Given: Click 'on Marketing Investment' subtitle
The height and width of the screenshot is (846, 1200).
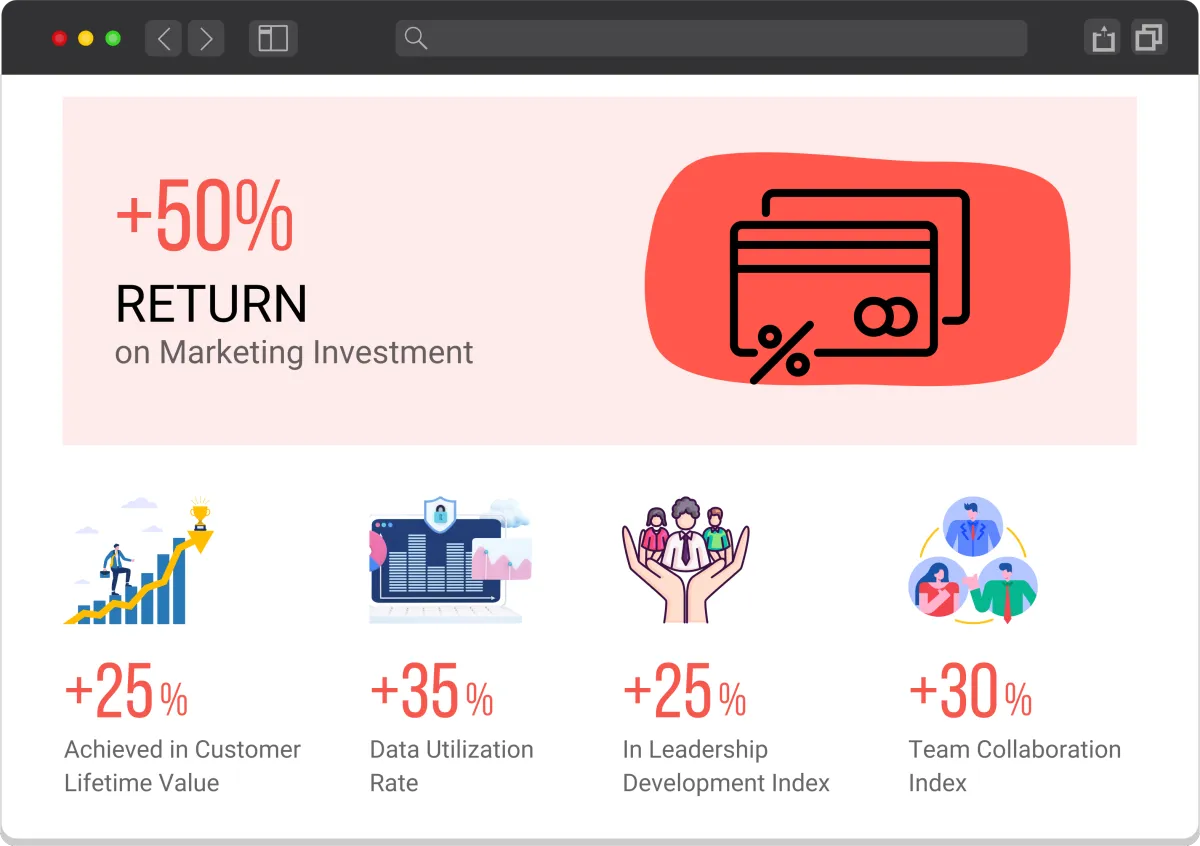Looking at the screenshot, I should [294, 352].
